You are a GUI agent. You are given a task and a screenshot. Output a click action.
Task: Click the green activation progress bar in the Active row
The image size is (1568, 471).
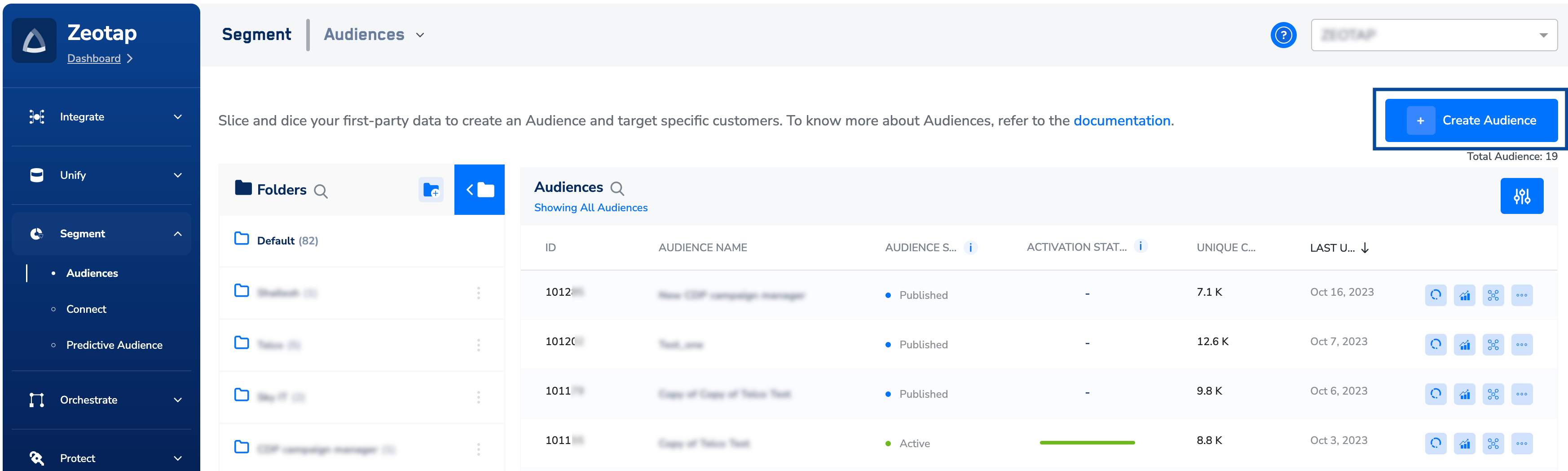point(1087,443)
